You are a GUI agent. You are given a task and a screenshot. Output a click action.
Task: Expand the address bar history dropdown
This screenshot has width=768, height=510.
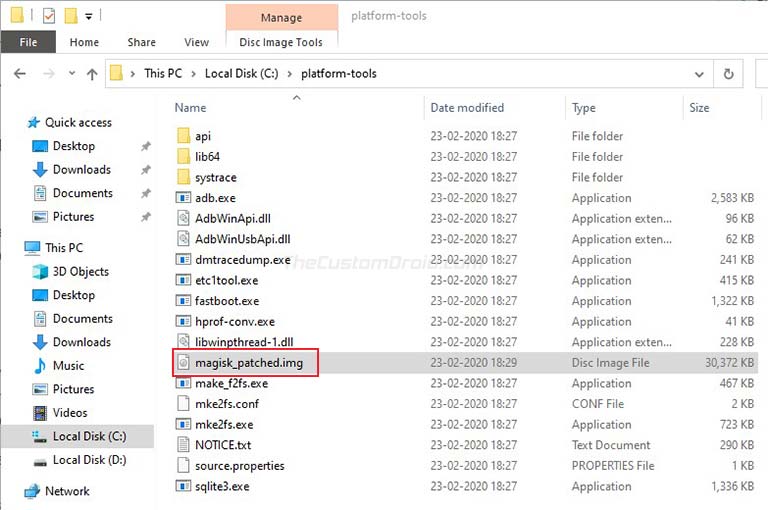[699, 74]
